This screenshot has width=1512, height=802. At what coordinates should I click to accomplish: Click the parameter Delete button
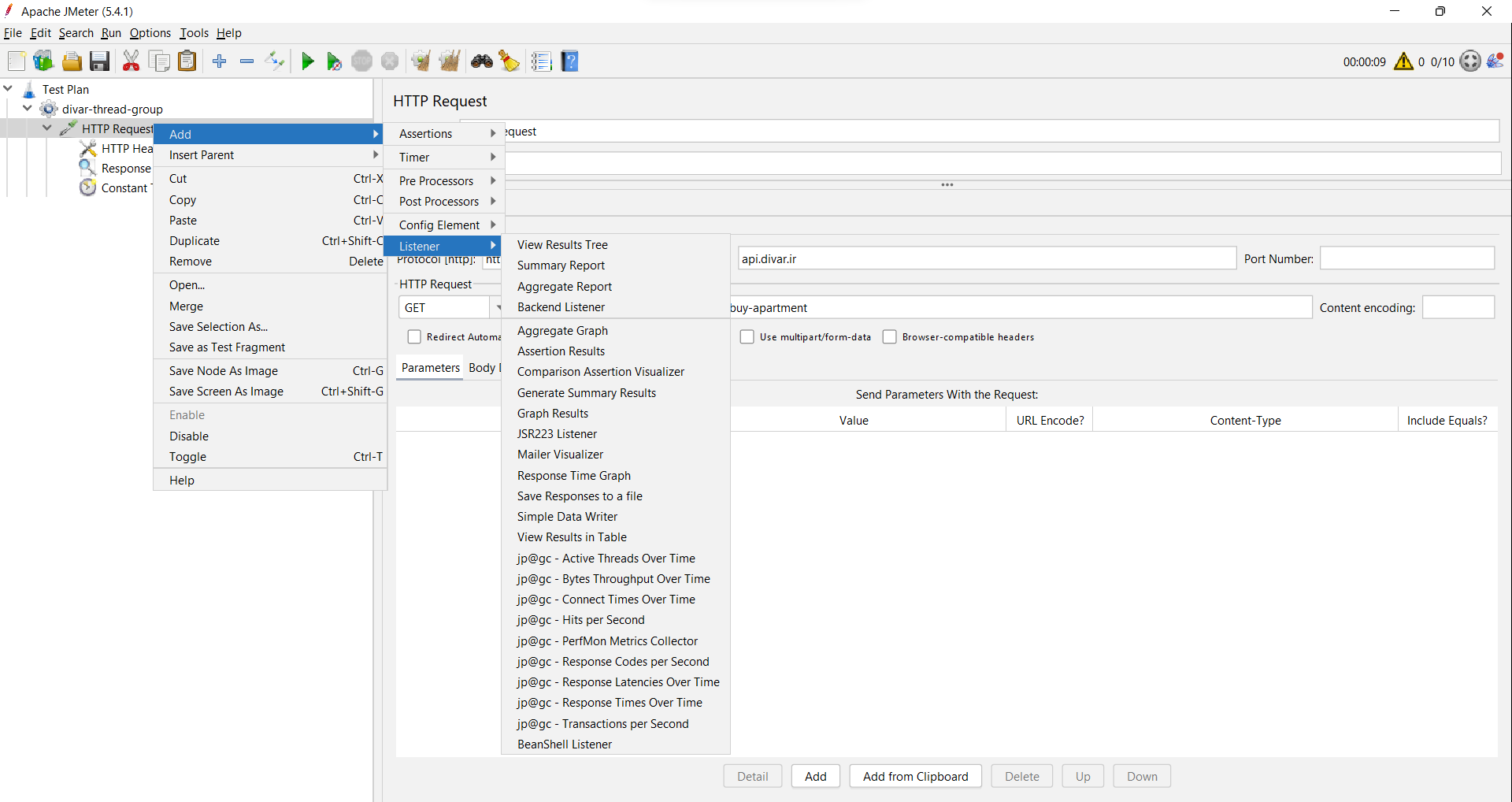(x=1021, y=776)
